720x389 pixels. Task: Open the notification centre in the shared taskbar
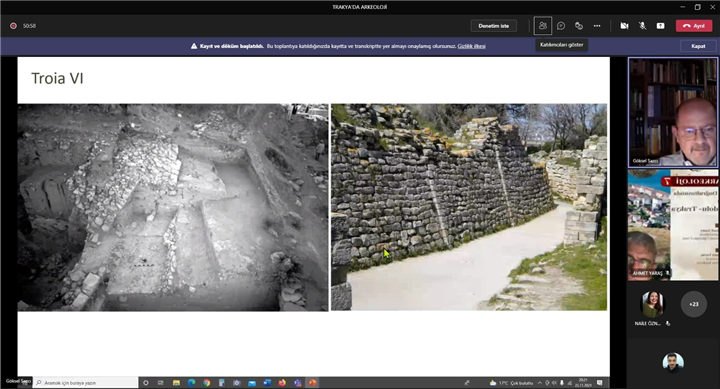click(600, 383)
